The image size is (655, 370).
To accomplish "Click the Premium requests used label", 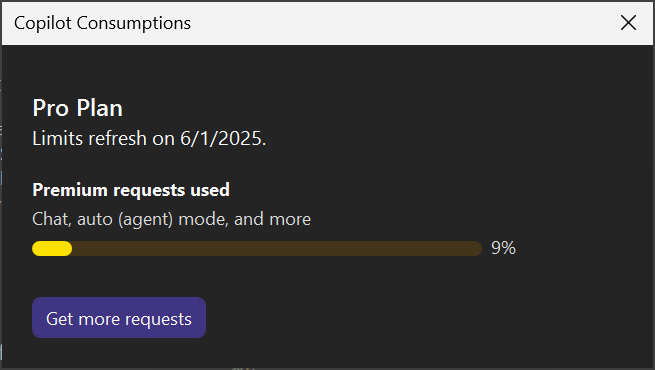I will [131, 190].
